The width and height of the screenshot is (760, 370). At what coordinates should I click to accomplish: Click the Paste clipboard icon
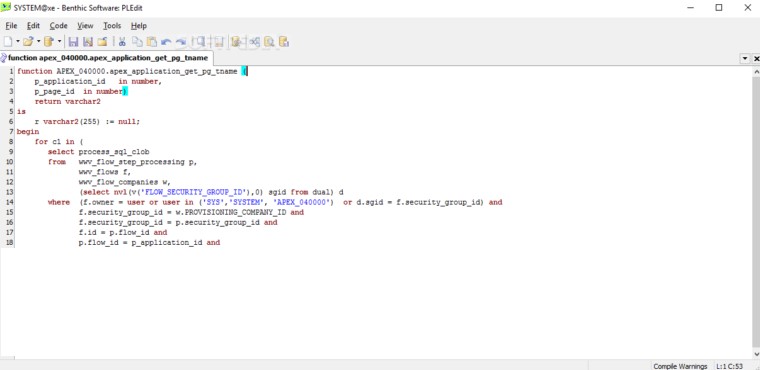point(152,42)
